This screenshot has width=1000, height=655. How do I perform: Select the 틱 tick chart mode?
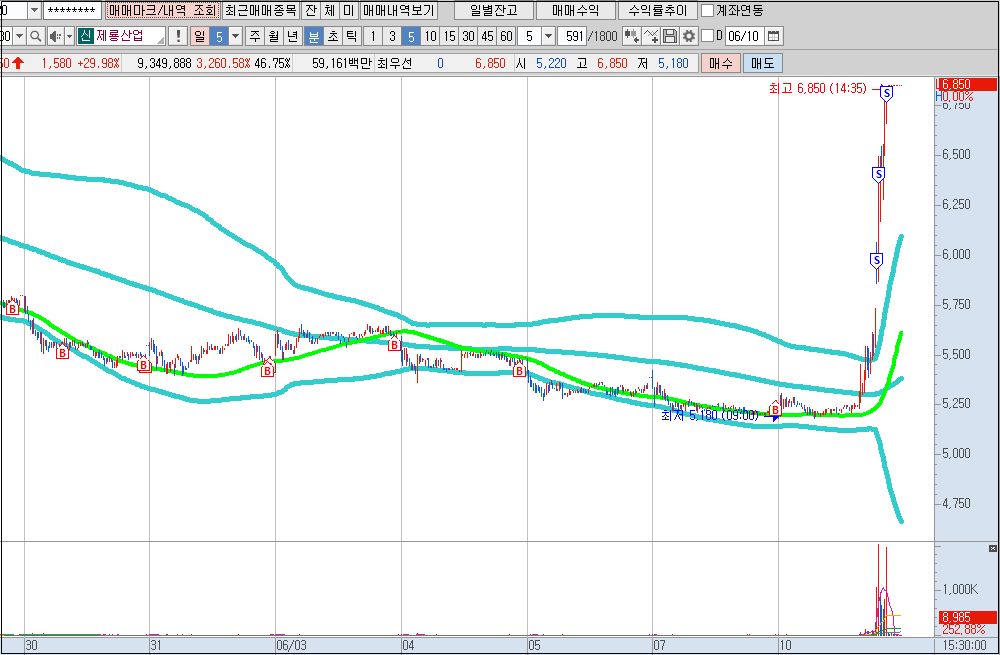click(351, 36)
